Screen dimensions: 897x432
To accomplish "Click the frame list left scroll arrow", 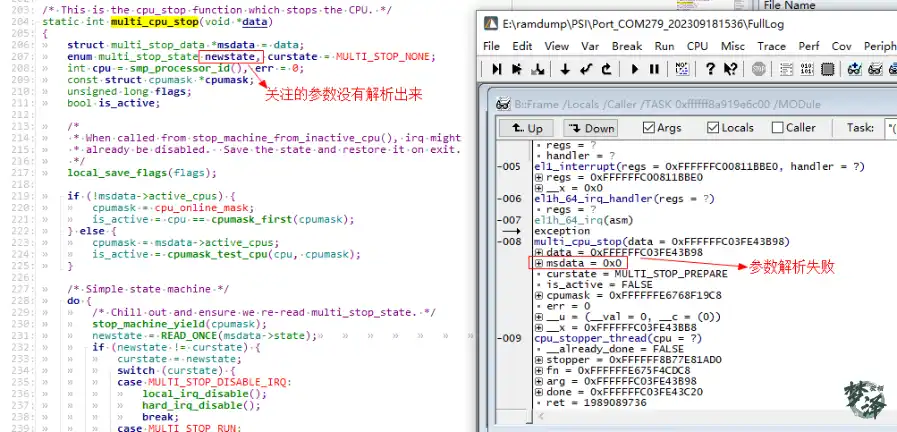I will point(539,417).
